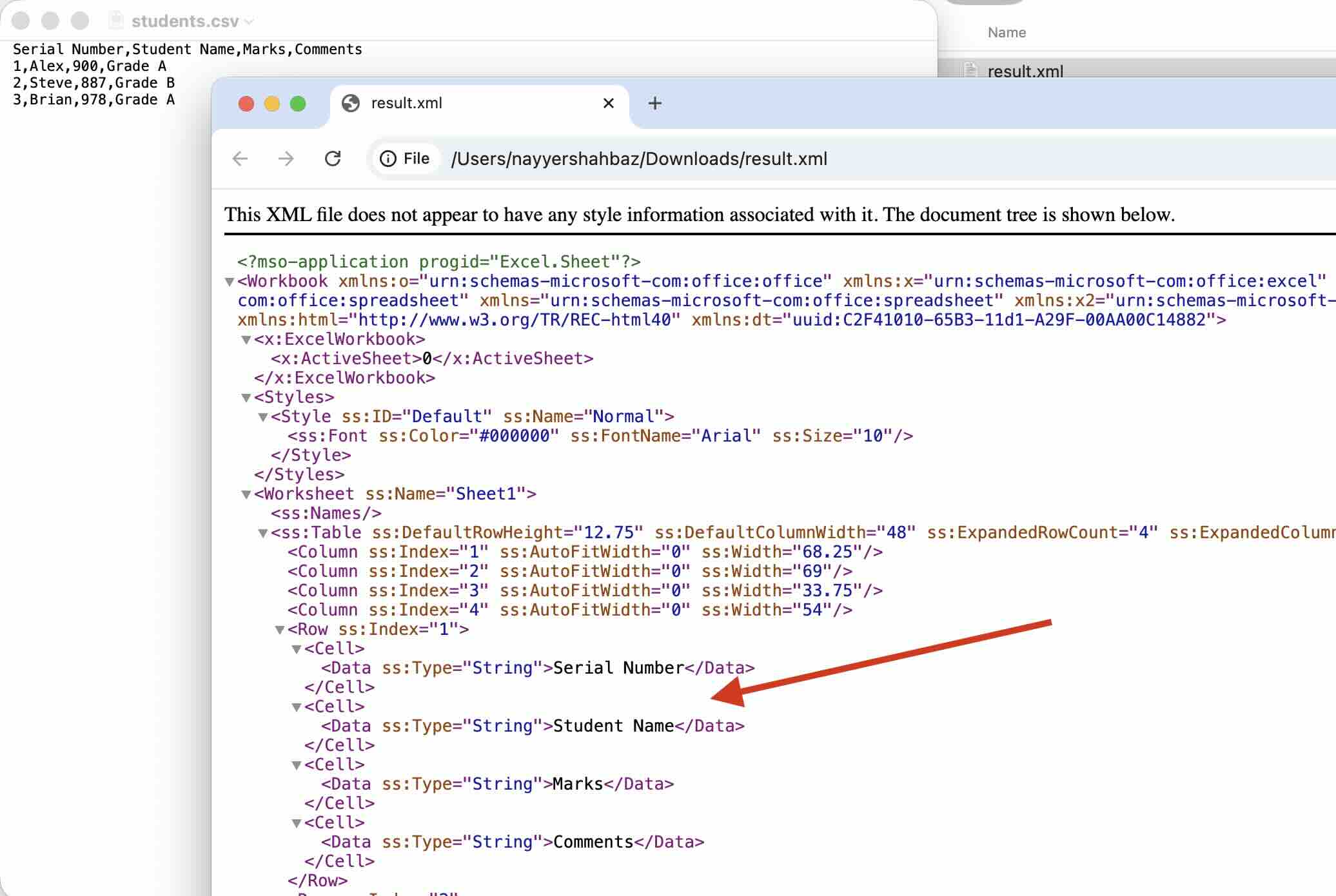This screenshot has height=896, width=1336.
Task: Click the browser back arrow
Action: pyautogui.click(x=239, y=159)
